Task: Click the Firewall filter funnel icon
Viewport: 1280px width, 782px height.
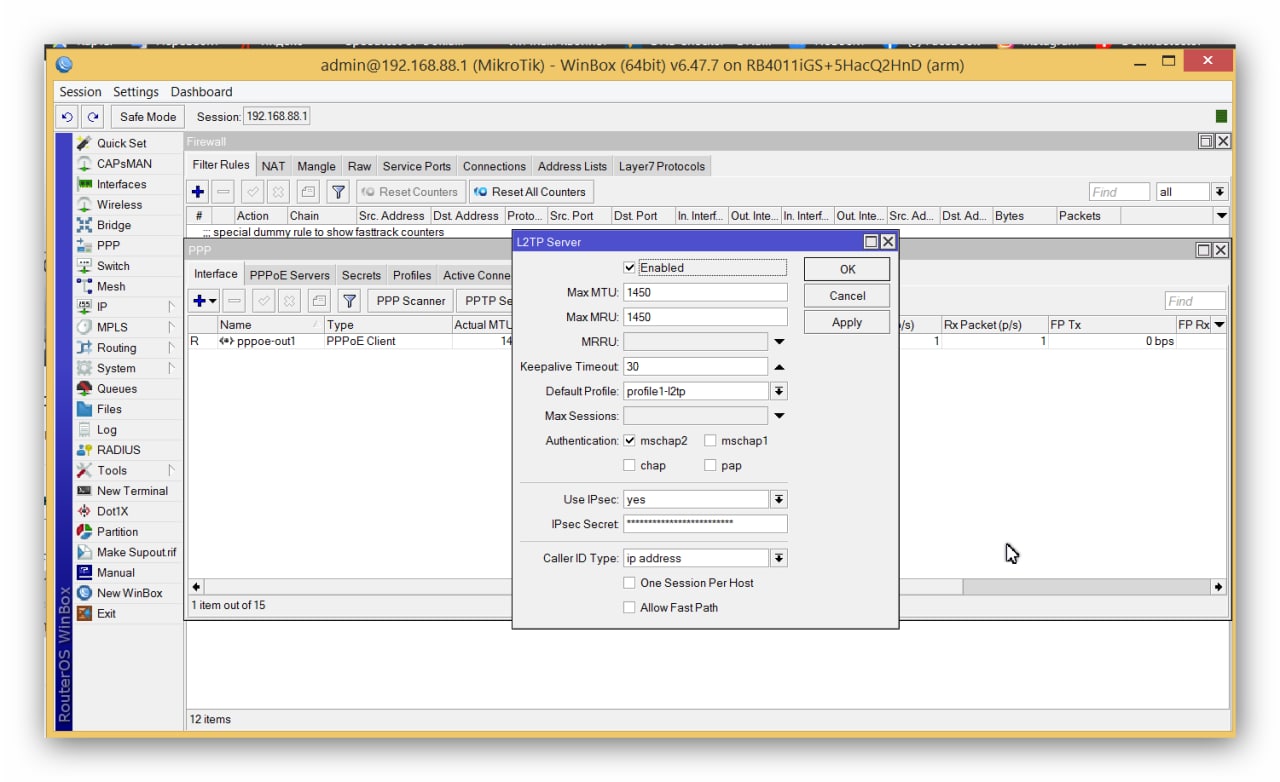Action: (x=338, y=192)
